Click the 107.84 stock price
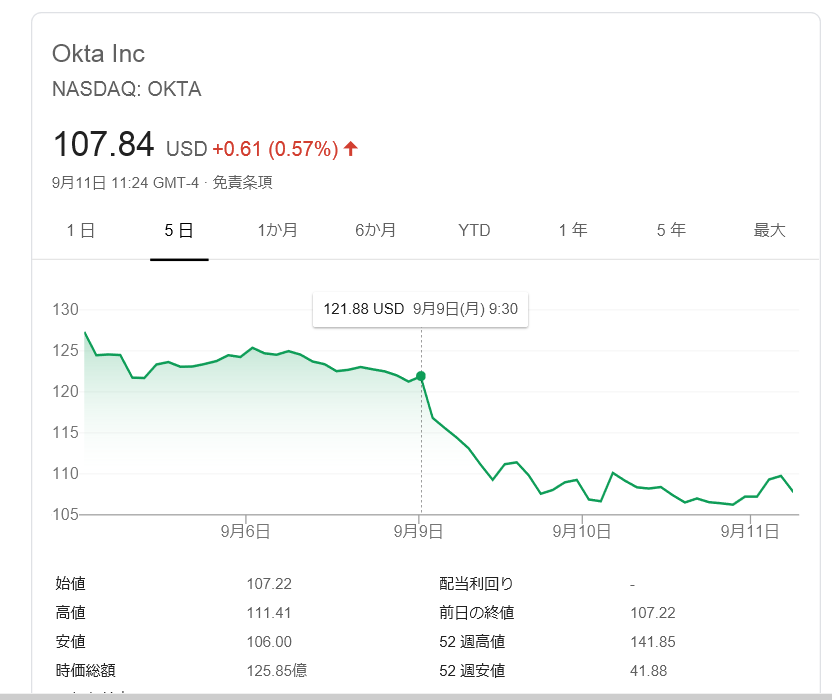This screenshot has height=700, width=832. (103, 145)
